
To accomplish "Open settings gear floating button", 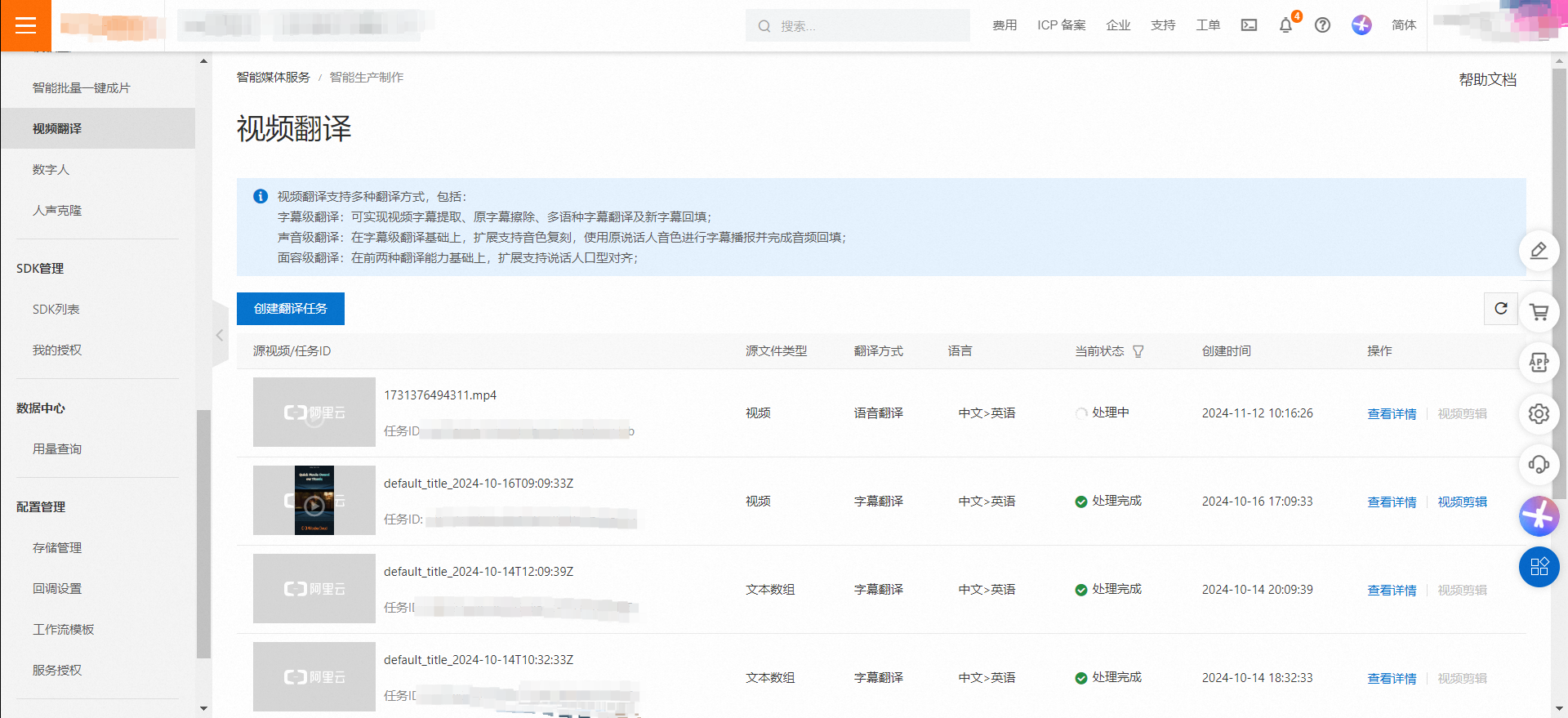I will (x=1539, y=414).
